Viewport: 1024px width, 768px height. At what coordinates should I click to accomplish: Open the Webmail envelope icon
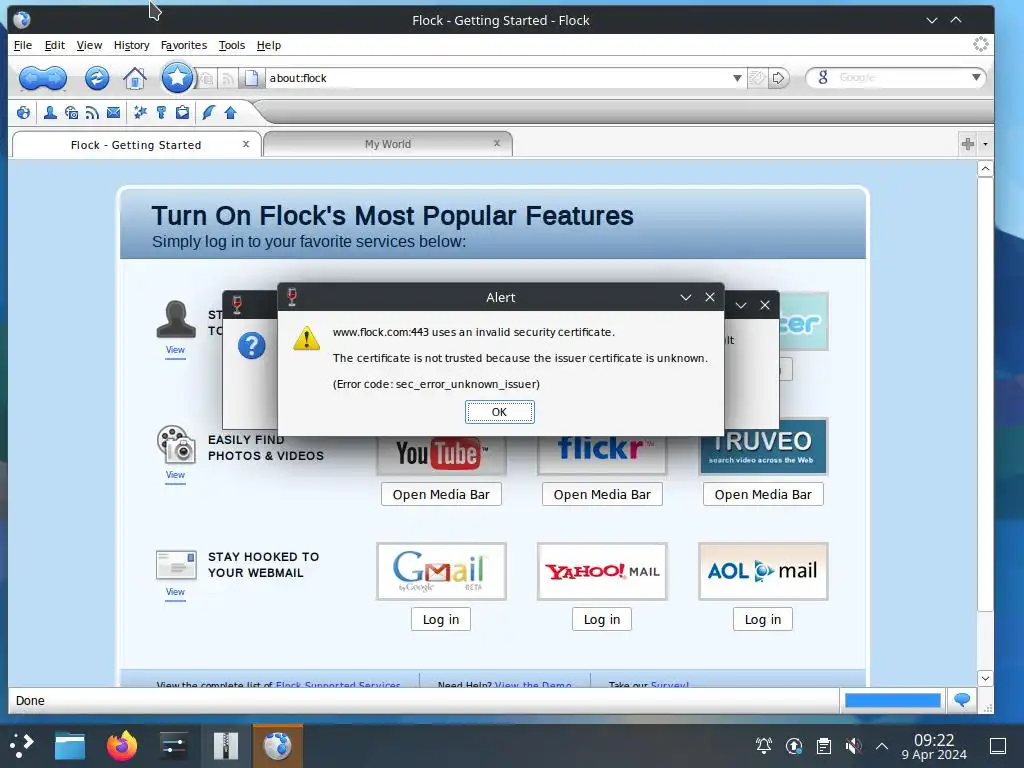click(x=114, y=113)
